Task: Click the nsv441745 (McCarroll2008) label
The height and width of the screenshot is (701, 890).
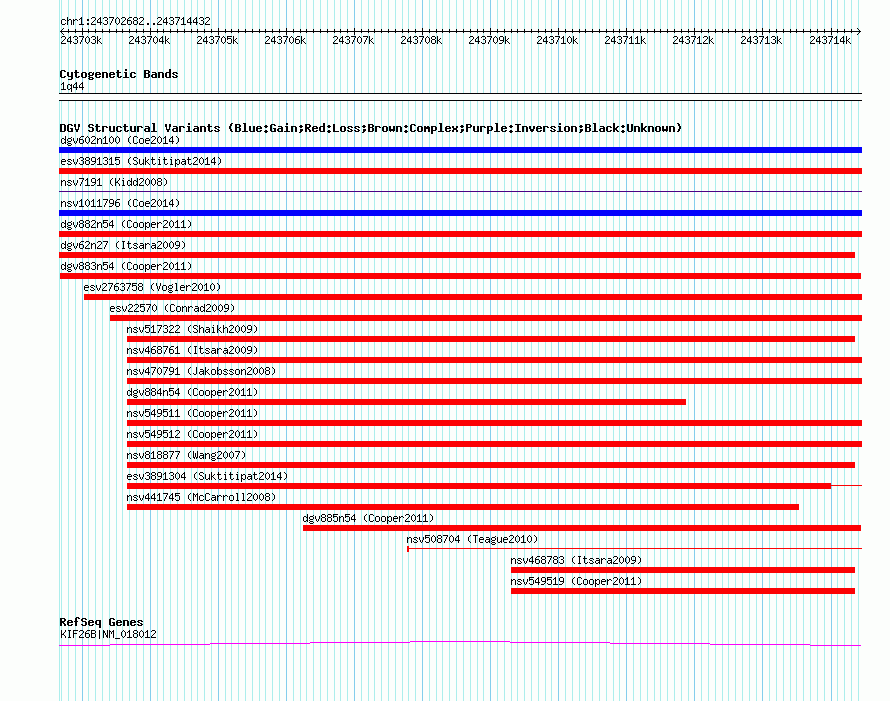Action: click(201, 497)
